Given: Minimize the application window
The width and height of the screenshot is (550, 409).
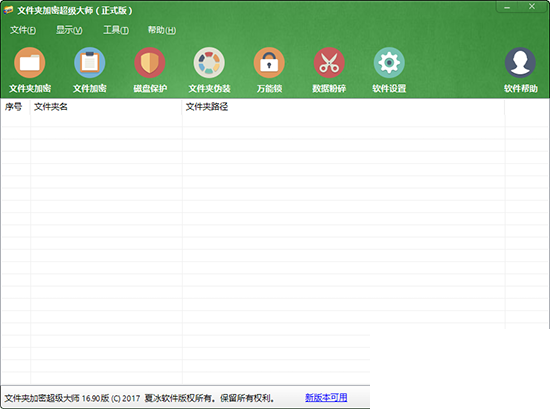Looking at the screenshot, I should (507, 7).
